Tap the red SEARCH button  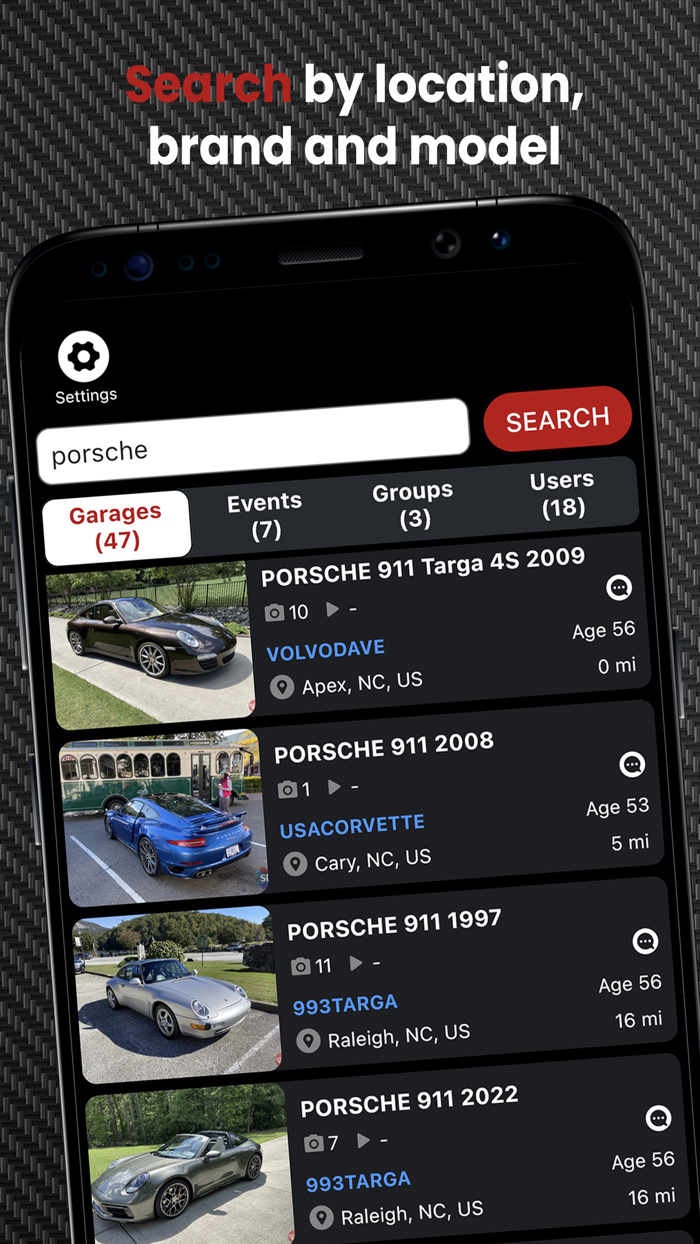[558, 419]
